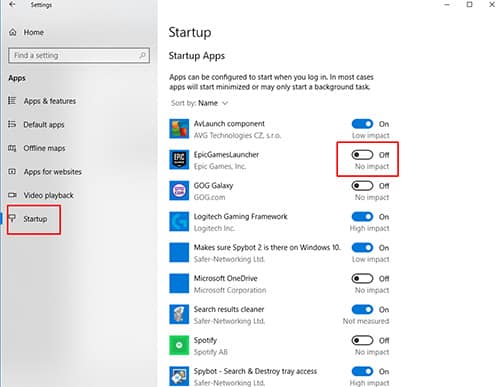500x387 pixels.
Task: Click Logitech Inc. publisher text
Action: pyautogui.click(x=214, y=228)
